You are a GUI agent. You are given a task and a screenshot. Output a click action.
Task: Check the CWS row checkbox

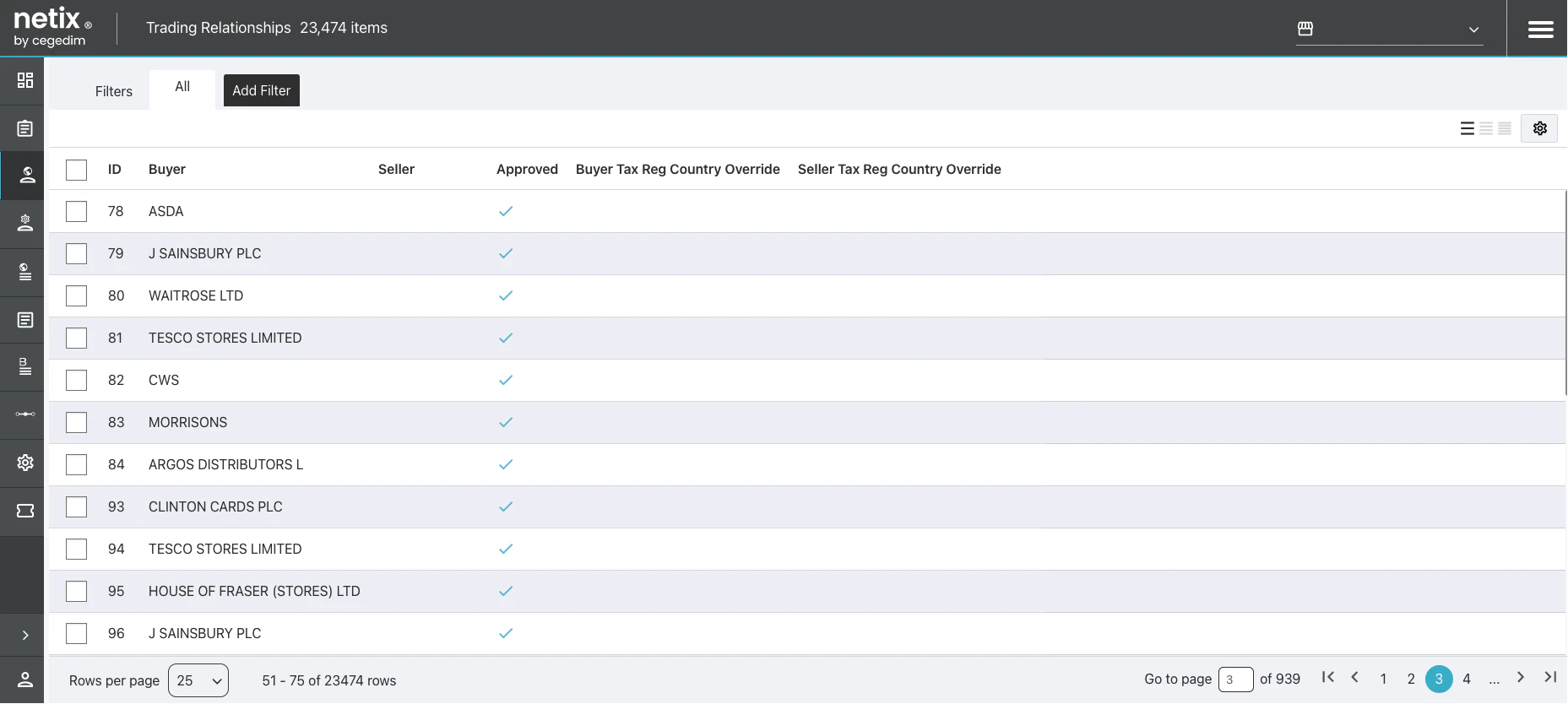click(x=77, y=380)
